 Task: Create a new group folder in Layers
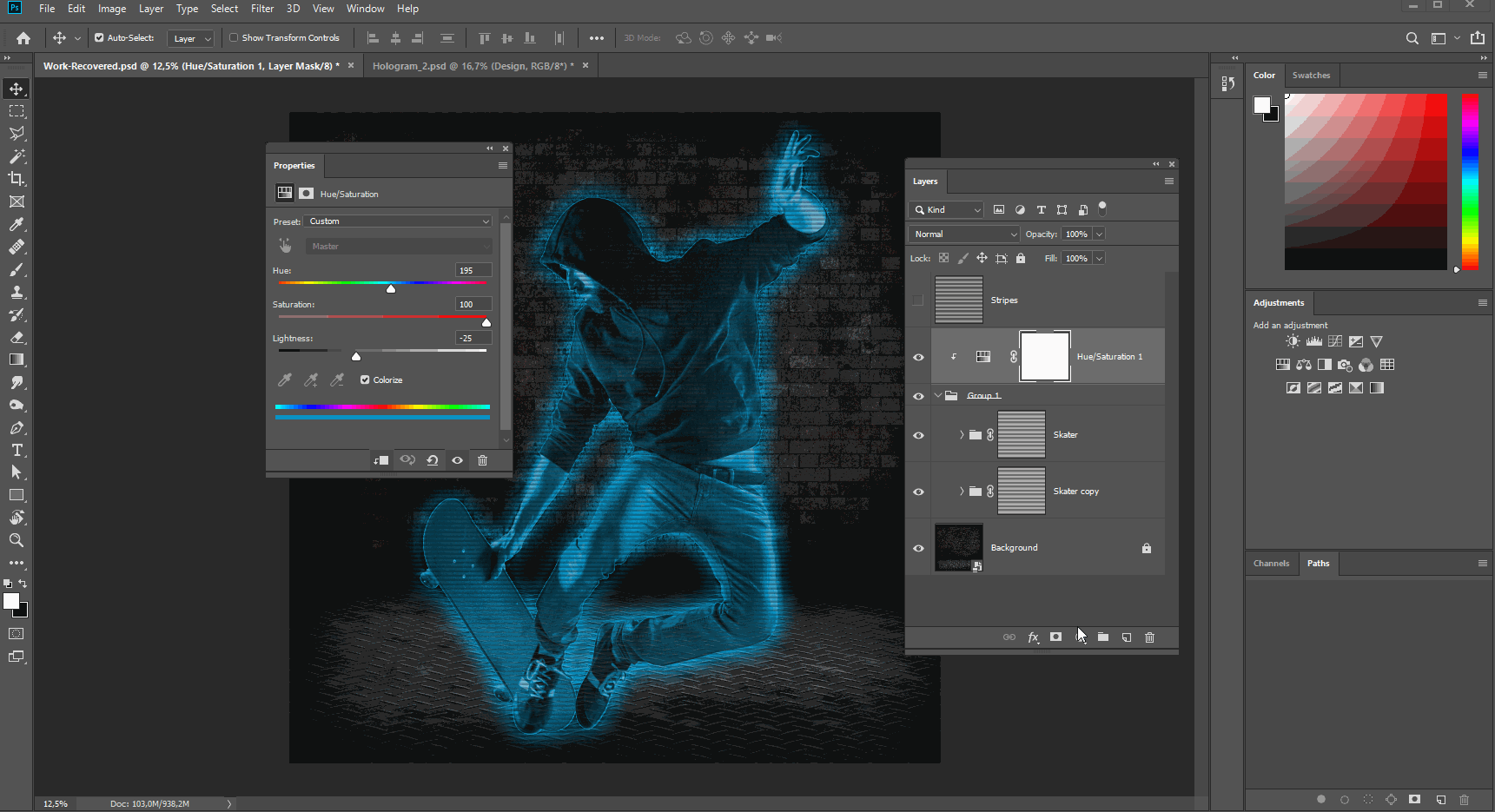(1102, 637)
